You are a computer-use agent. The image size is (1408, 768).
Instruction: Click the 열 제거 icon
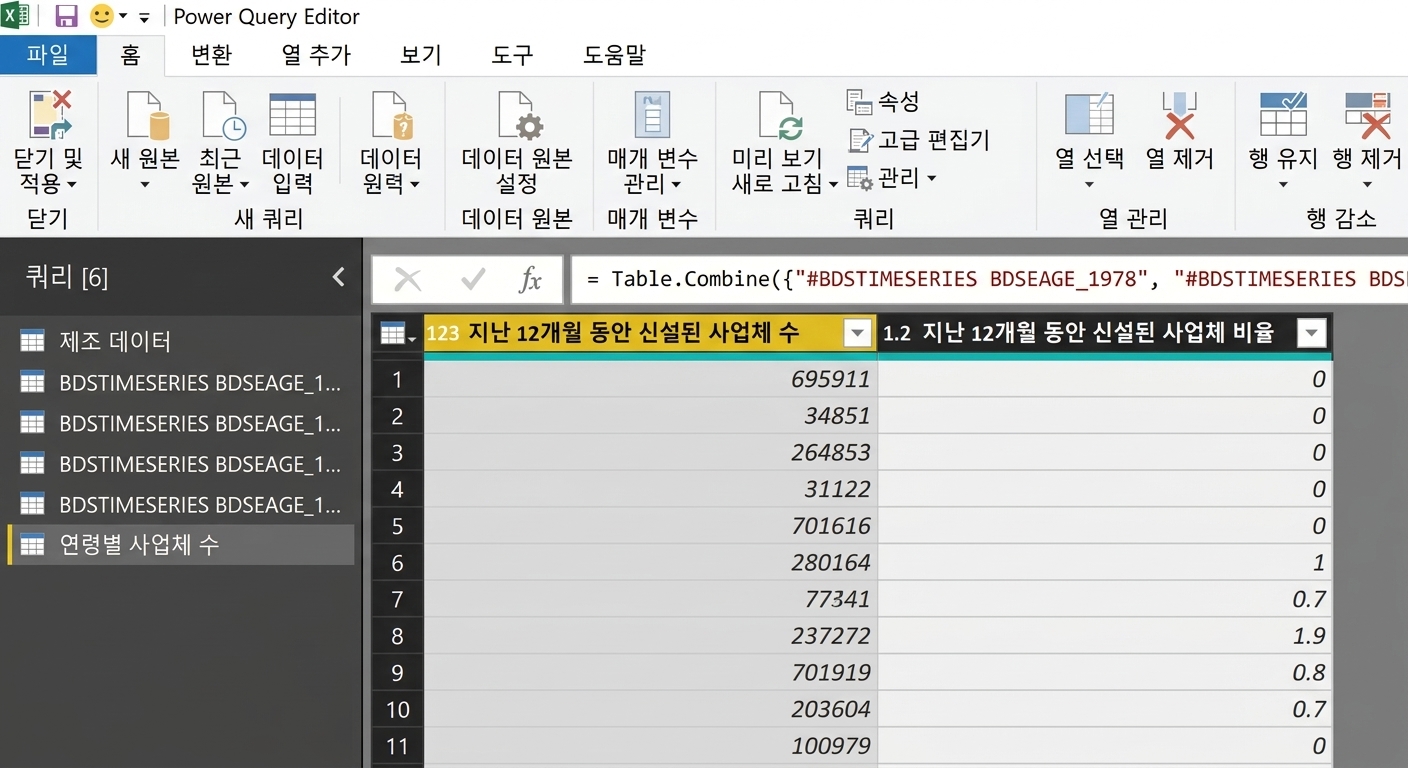click(x=1180, y=114)
